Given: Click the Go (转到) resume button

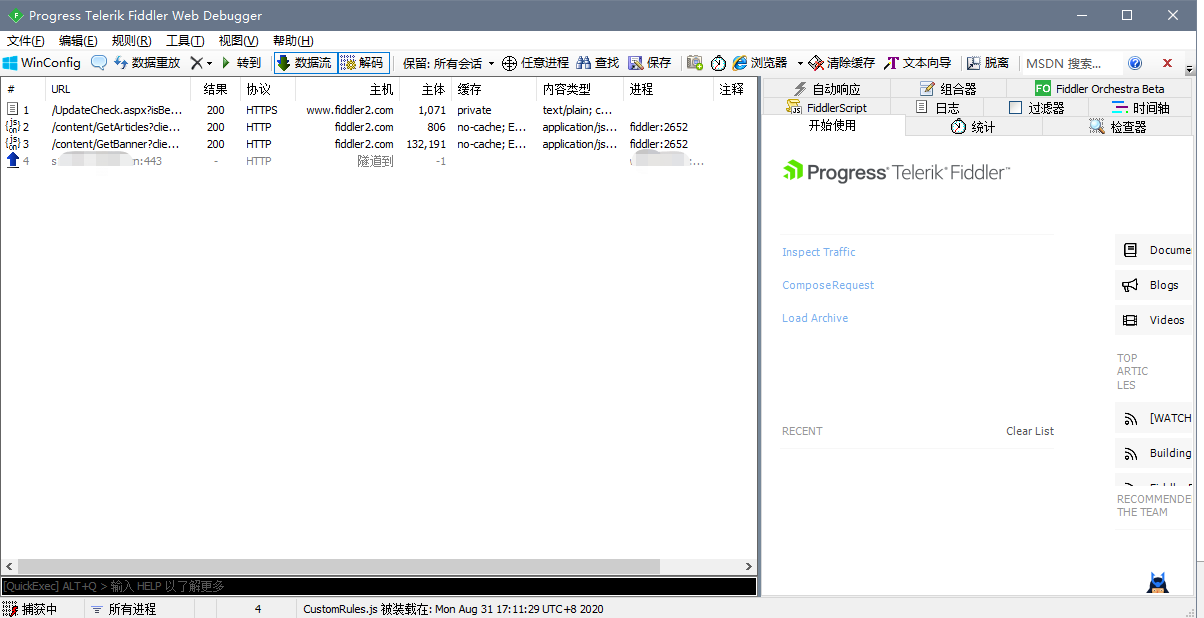Looking at the screenshot, I should (241, 63).
